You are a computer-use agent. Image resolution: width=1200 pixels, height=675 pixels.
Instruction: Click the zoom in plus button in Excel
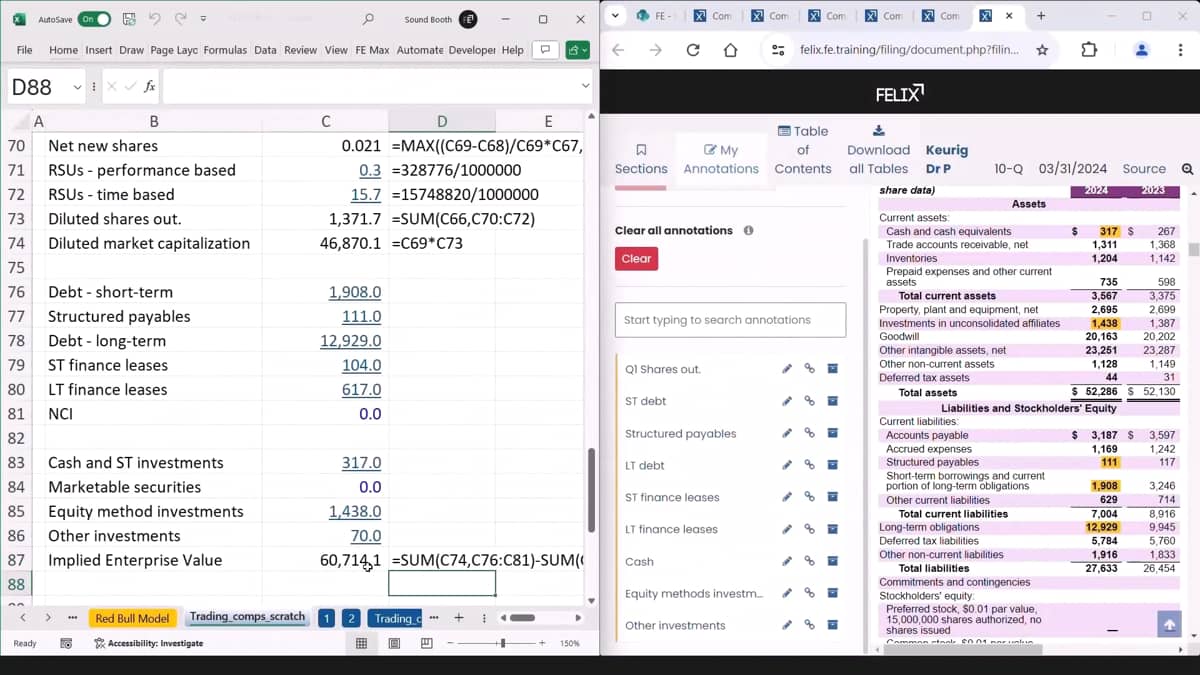[542, 643]
